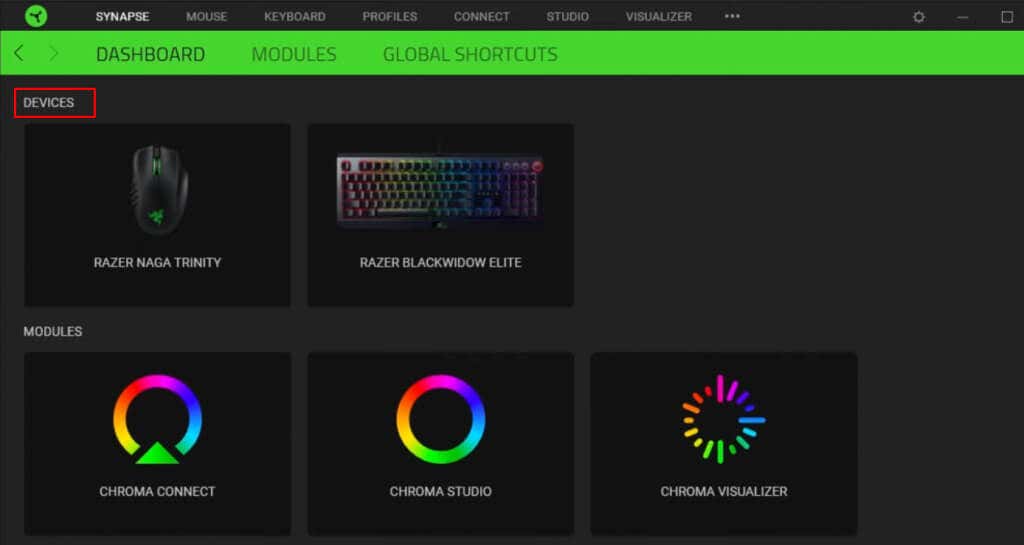Screen dimensions: 1024x545
Task: Select the Synapse menu item
Action: (x=122, y=17)
